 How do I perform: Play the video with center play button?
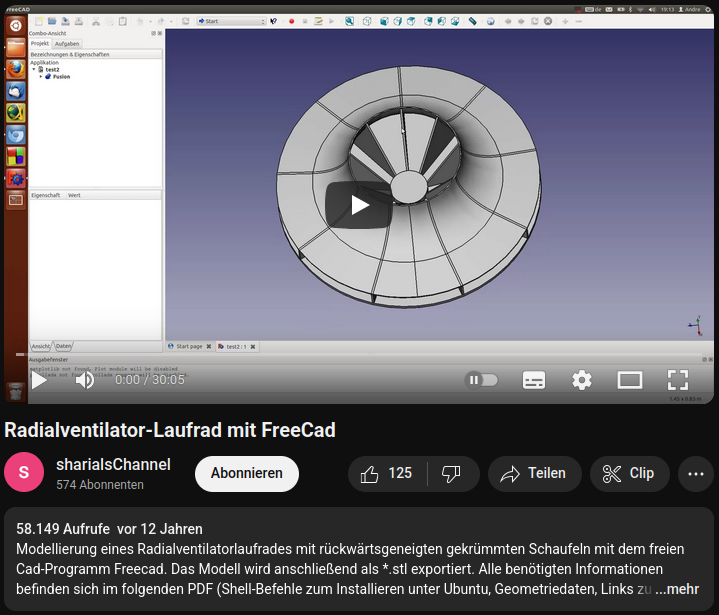coord(359,205)
